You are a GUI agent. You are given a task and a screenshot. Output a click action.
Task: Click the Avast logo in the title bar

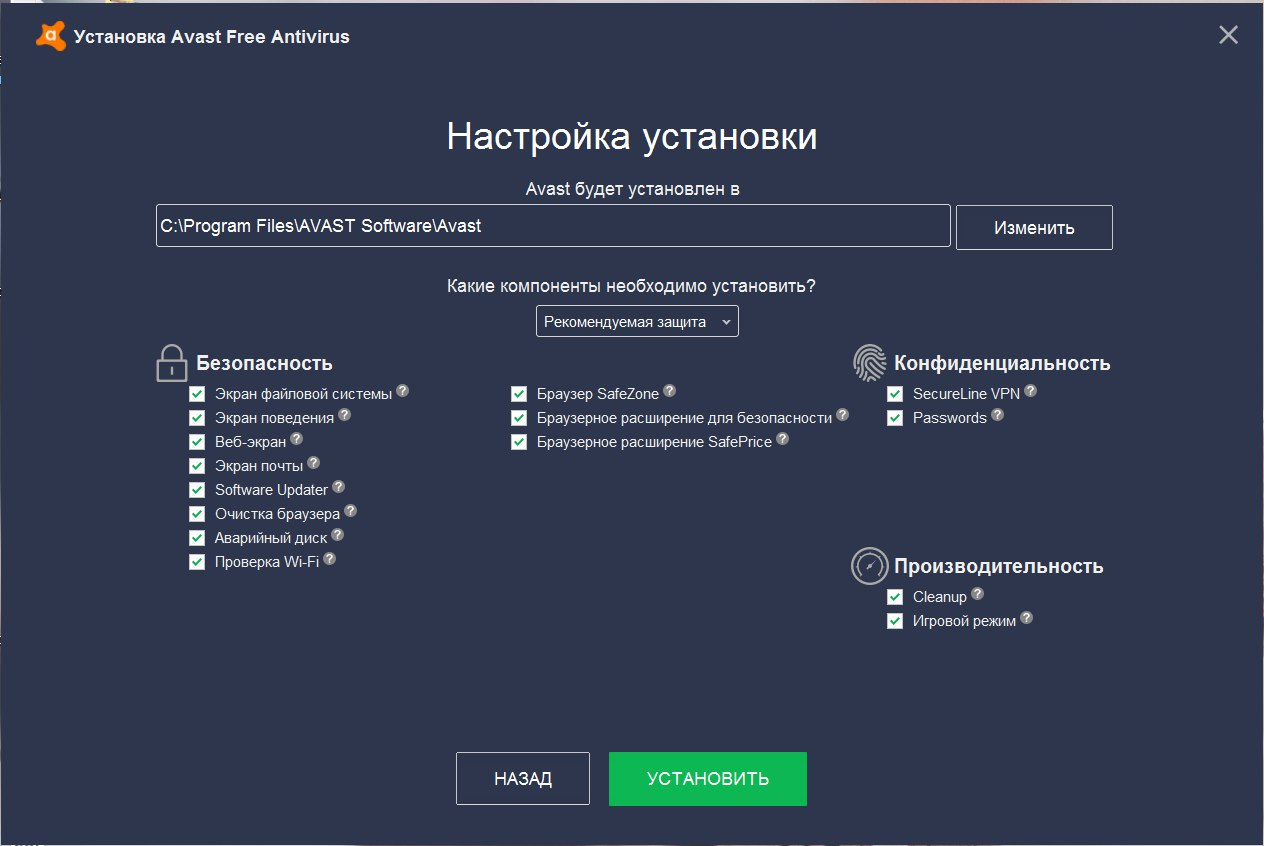click(x=49, y=35)
